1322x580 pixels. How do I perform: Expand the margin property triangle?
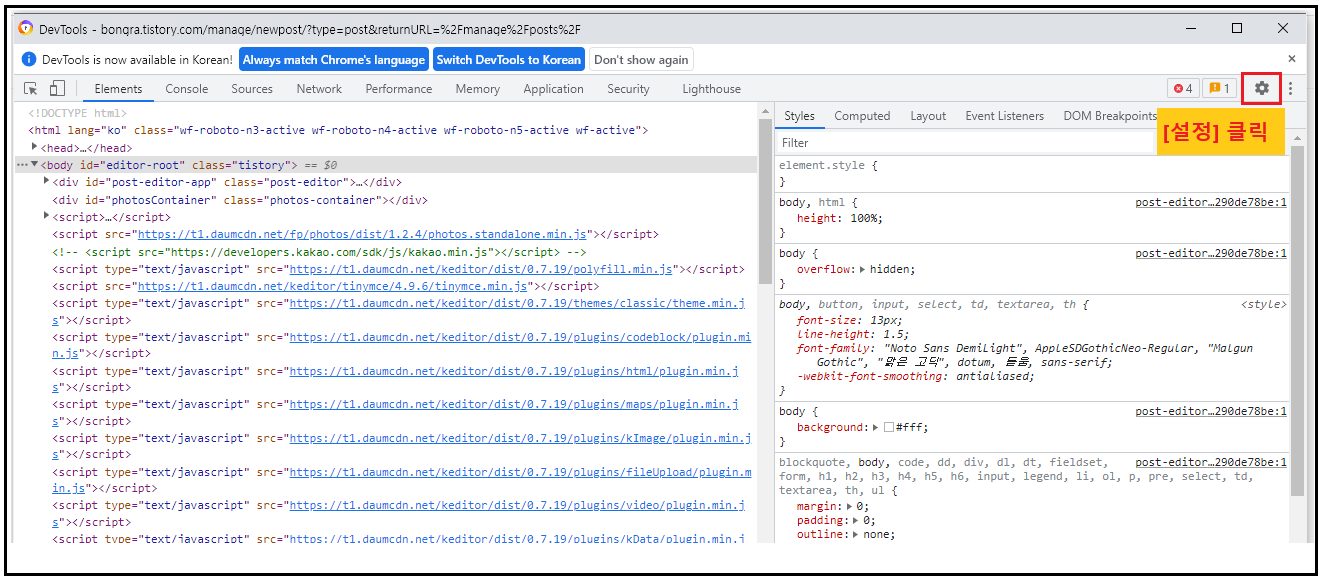pos(849,506)
